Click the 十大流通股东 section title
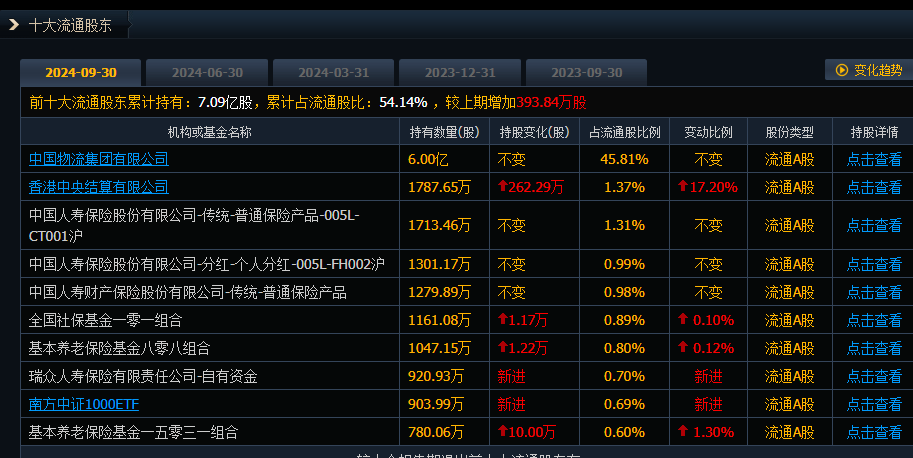Viewport: 913px width, 458px height. click(70, 25)
